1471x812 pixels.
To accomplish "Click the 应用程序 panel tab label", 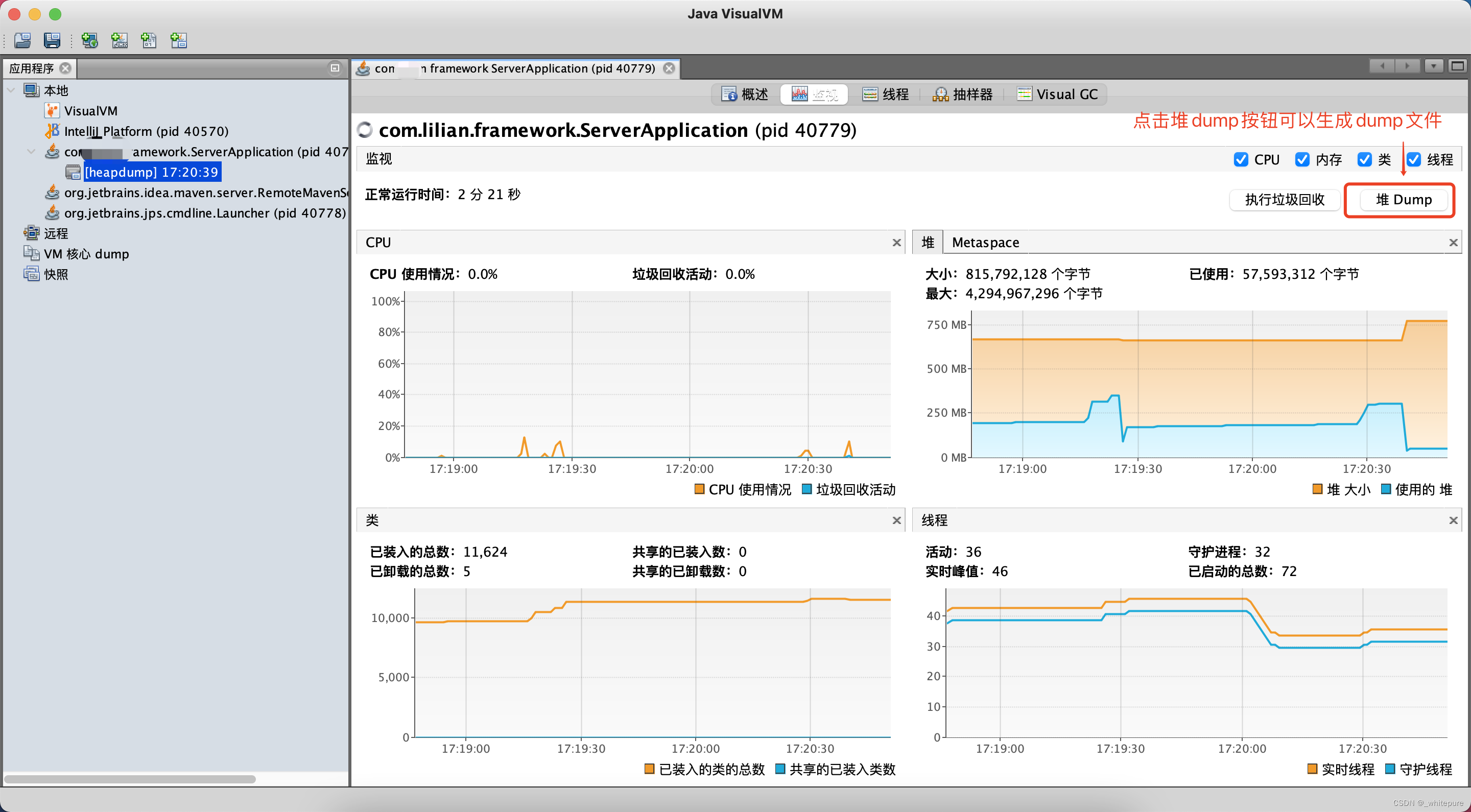I will [31, 68].
